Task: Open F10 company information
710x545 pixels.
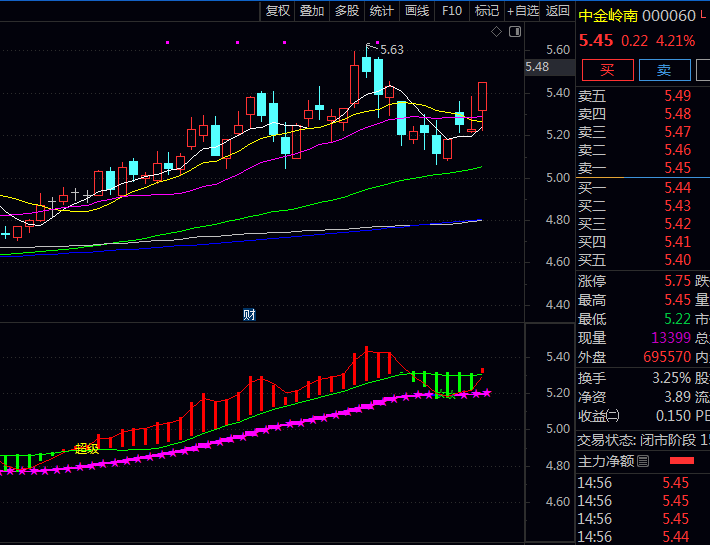Action: tap(452, 11)
